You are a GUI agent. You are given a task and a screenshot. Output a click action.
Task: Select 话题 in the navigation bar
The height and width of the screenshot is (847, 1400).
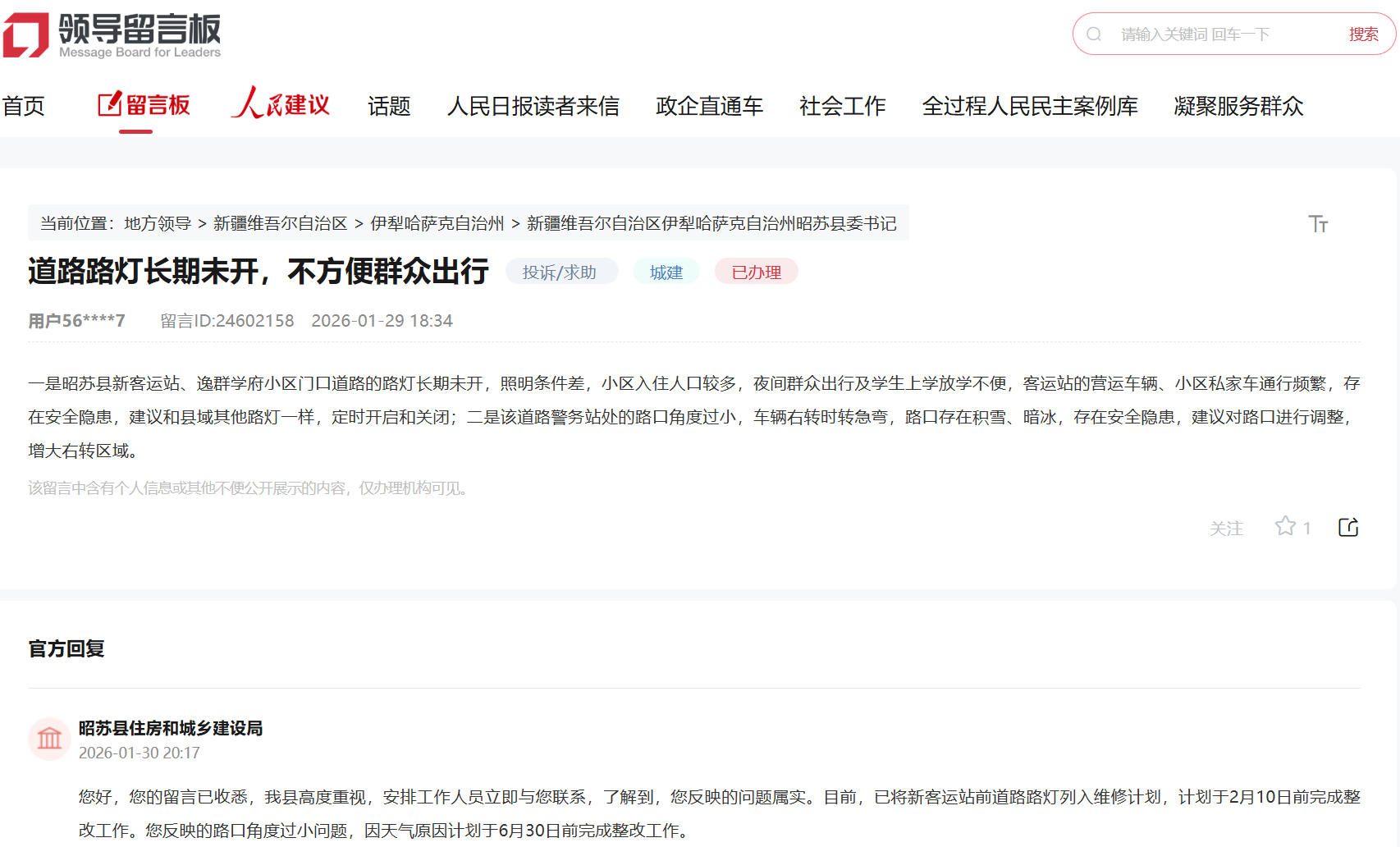pos(389,106)
